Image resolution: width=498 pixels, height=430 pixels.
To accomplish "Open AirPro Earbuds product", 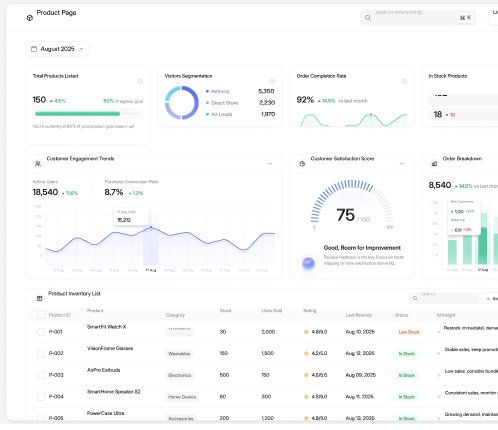I will [x=103, y=370].
